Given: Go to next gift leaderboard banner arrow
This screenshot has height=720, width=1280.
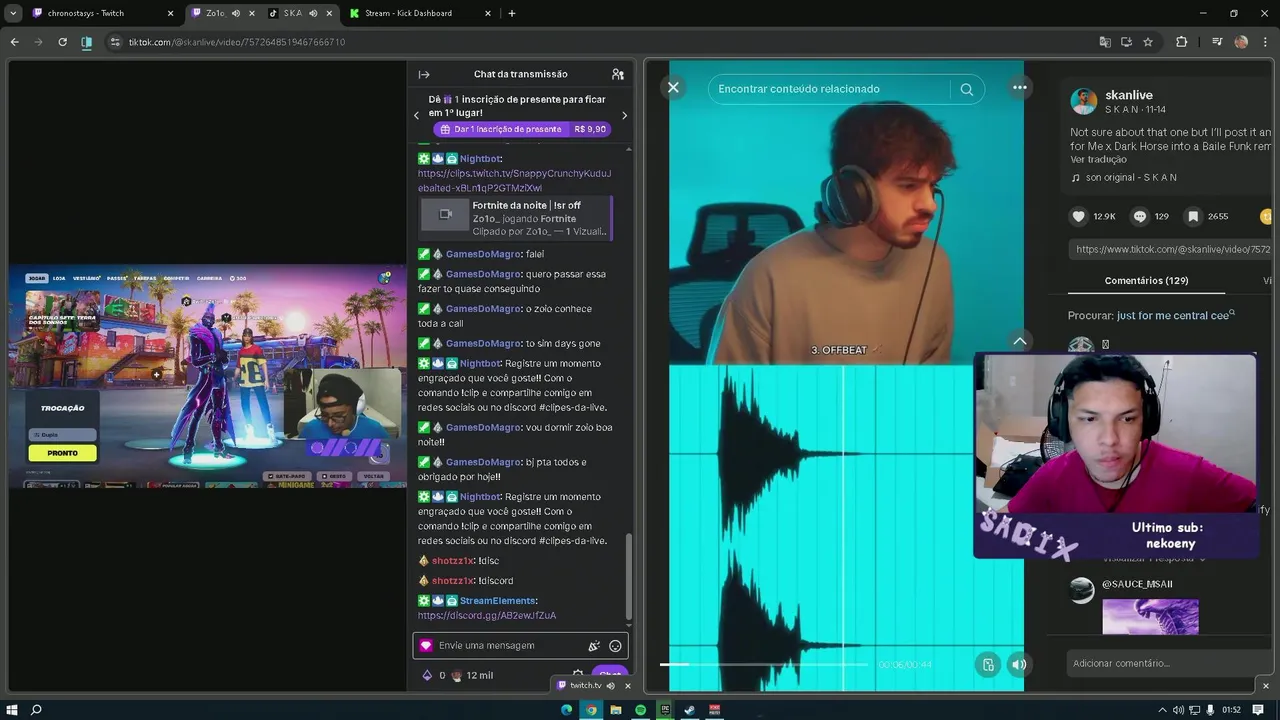Looking at the screenshot, I should (625, 115).
